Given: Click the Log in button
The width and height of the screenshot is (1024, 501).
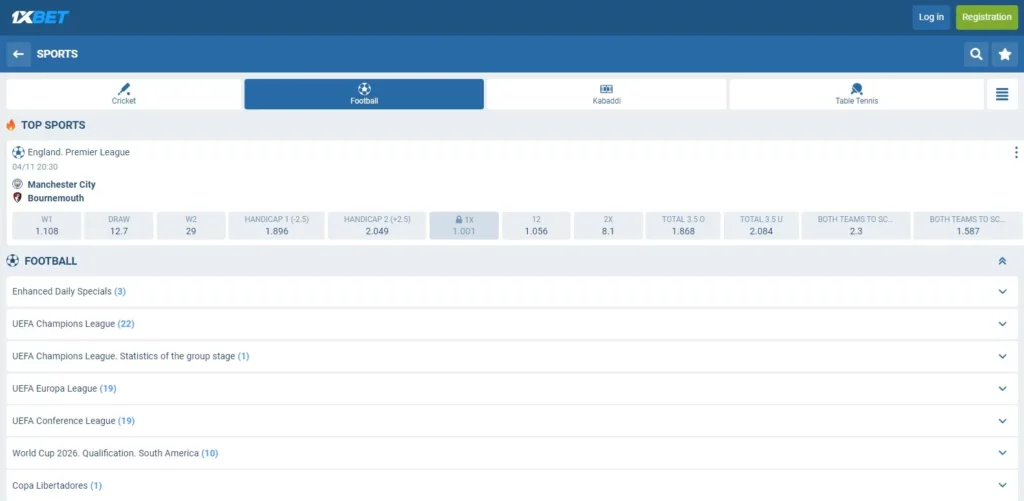Looking at the screenshot, I should coord(931,17).
